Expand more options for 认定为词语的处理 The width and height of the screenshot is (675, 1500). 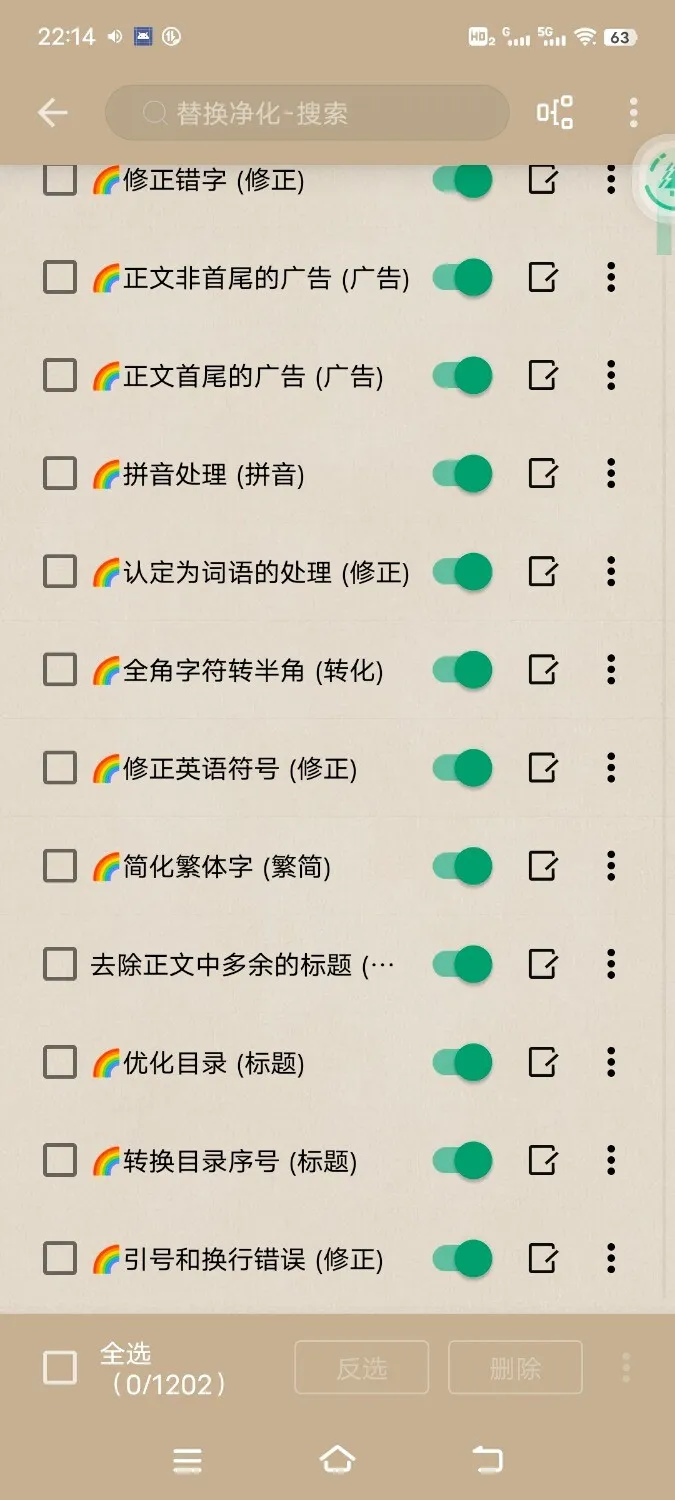point(611,572)
